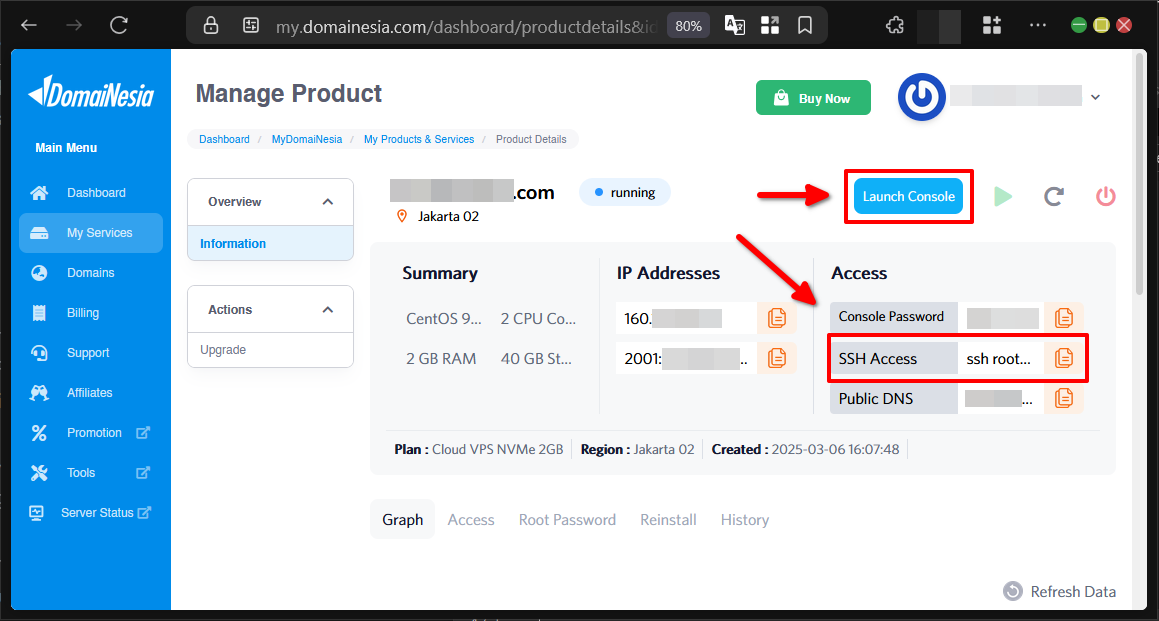Restart the VPS with the reload icon
Viewport: 1159px width, 621px height.
[x=1053, y=196]
